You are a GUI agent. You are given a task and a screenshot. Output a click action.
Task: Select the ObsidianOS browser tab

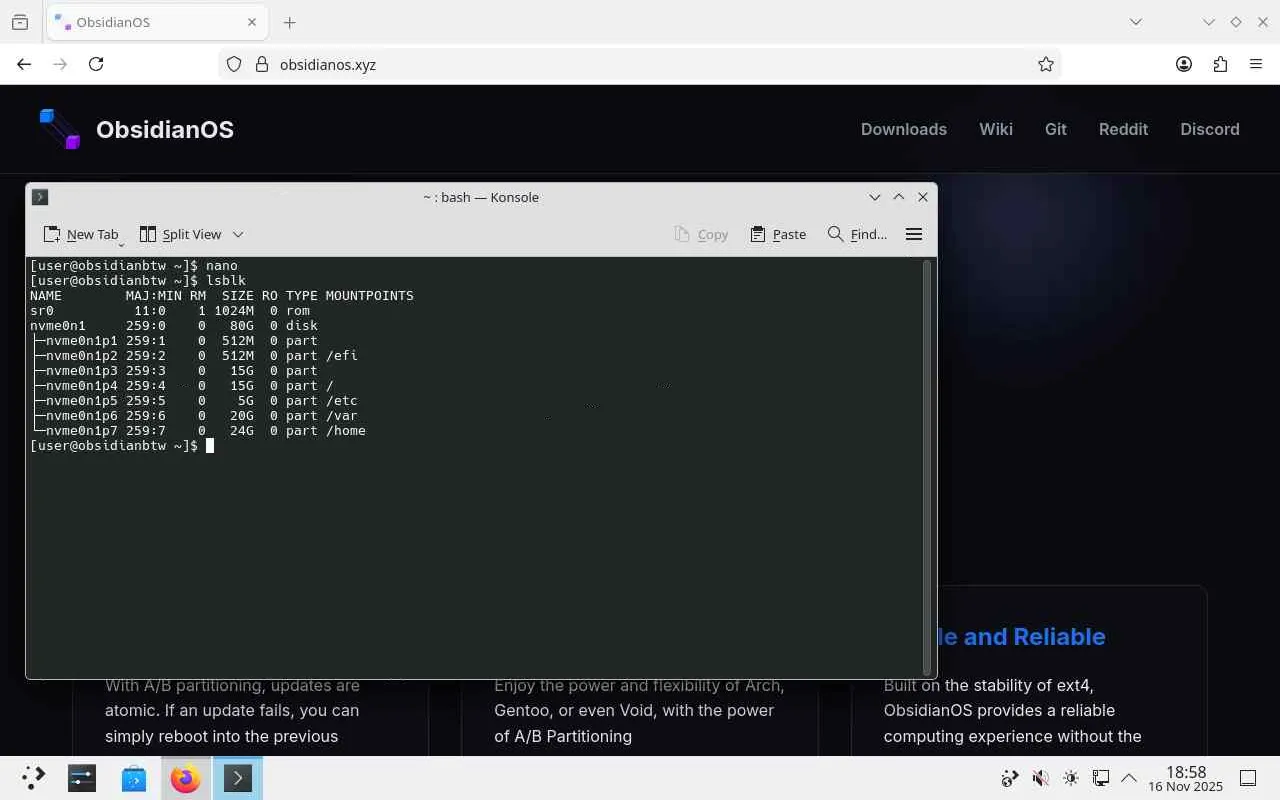pyautogui.click(x=156, y=22)
